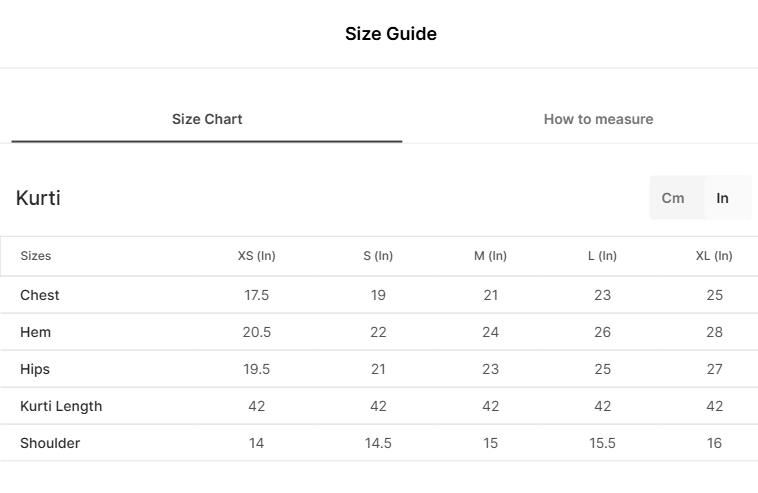Image resolution: width=758 pixels, height=493 pixels.
Task: Click the Kurti Length row label
Action: (x=61, y=406)
